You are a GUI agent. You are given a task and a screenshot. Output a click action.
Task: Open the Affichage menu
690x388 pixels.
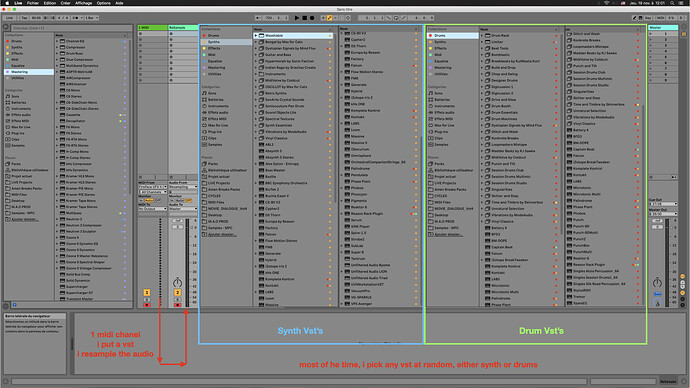tap(83, 3)
